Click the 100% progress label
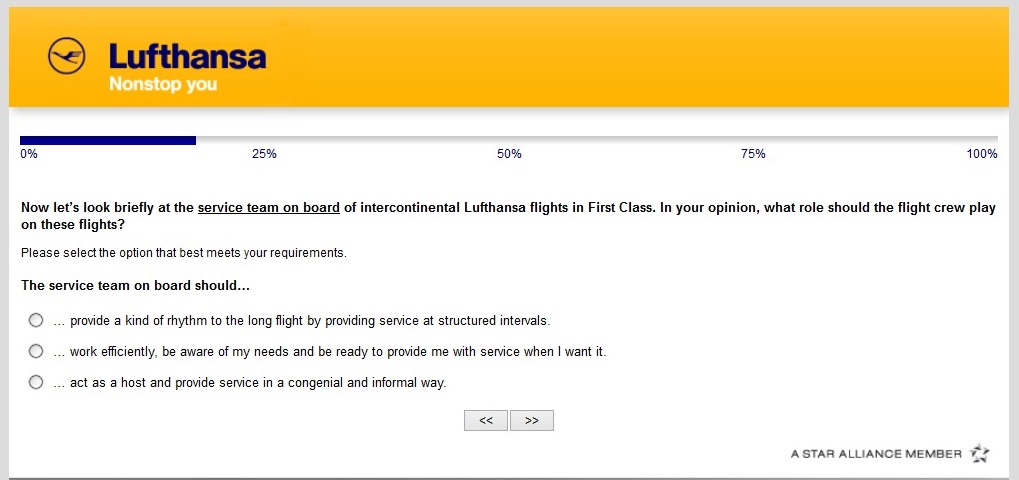This screenshot has height=480, width=1019. click(982, 154)
